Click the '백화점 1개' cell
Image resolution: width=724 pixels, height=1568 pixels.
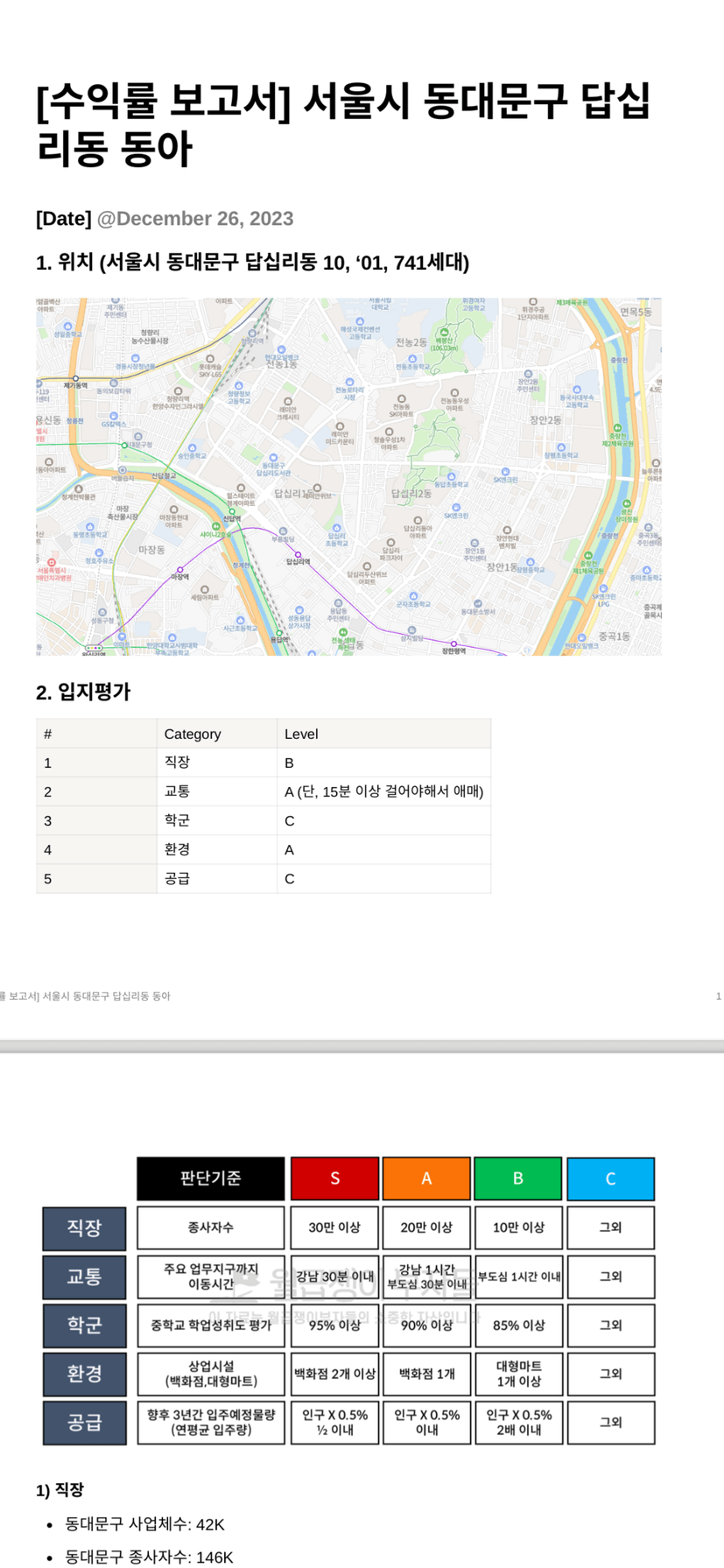pos(426,1374)
